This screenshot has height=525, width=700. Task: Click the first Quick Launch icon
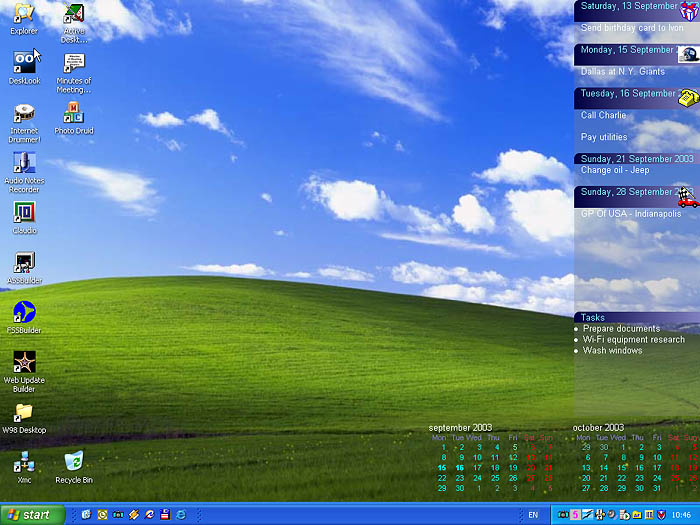coord(87,515)
